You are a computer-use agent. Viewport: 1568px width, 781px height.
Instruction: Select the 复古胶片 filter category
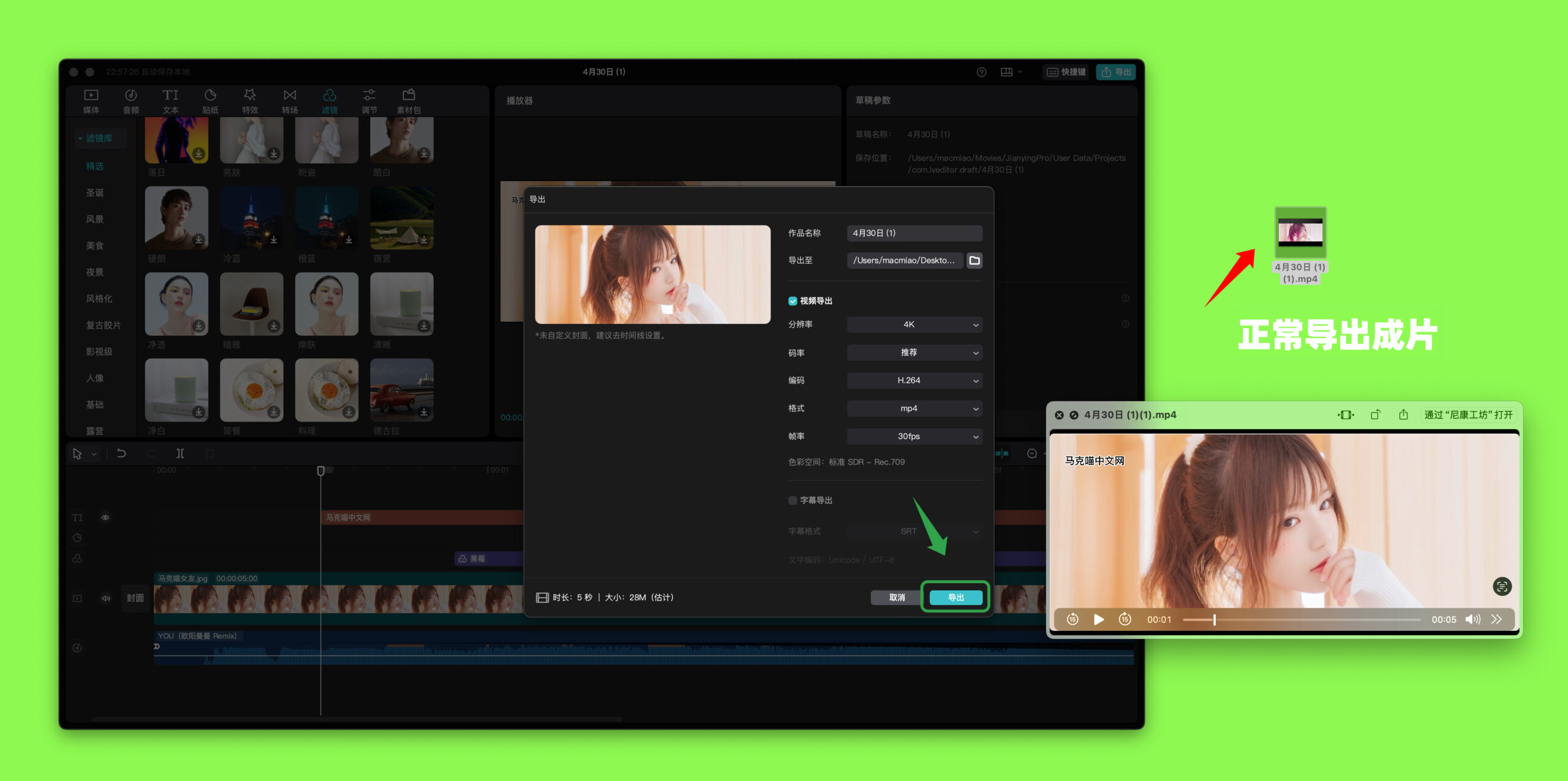click(x=103, y=325)
